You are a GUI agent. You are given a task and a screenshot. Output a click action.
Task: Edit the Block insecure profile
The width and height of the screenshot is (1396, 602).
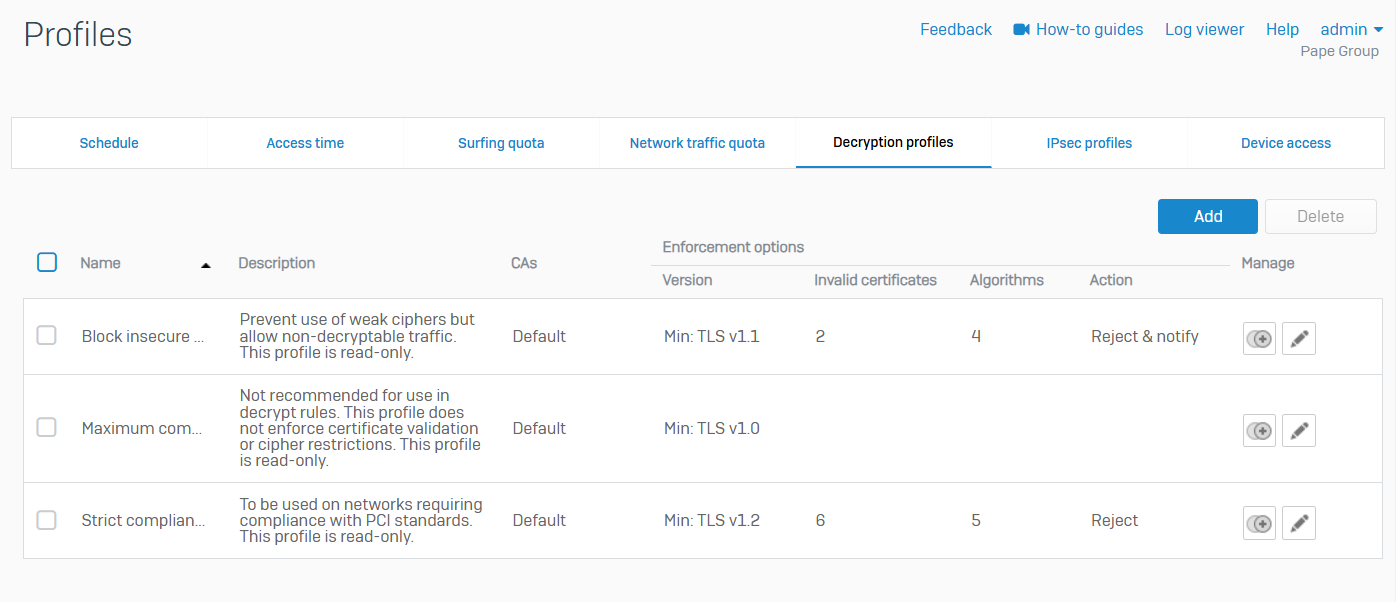(1298, 339)
